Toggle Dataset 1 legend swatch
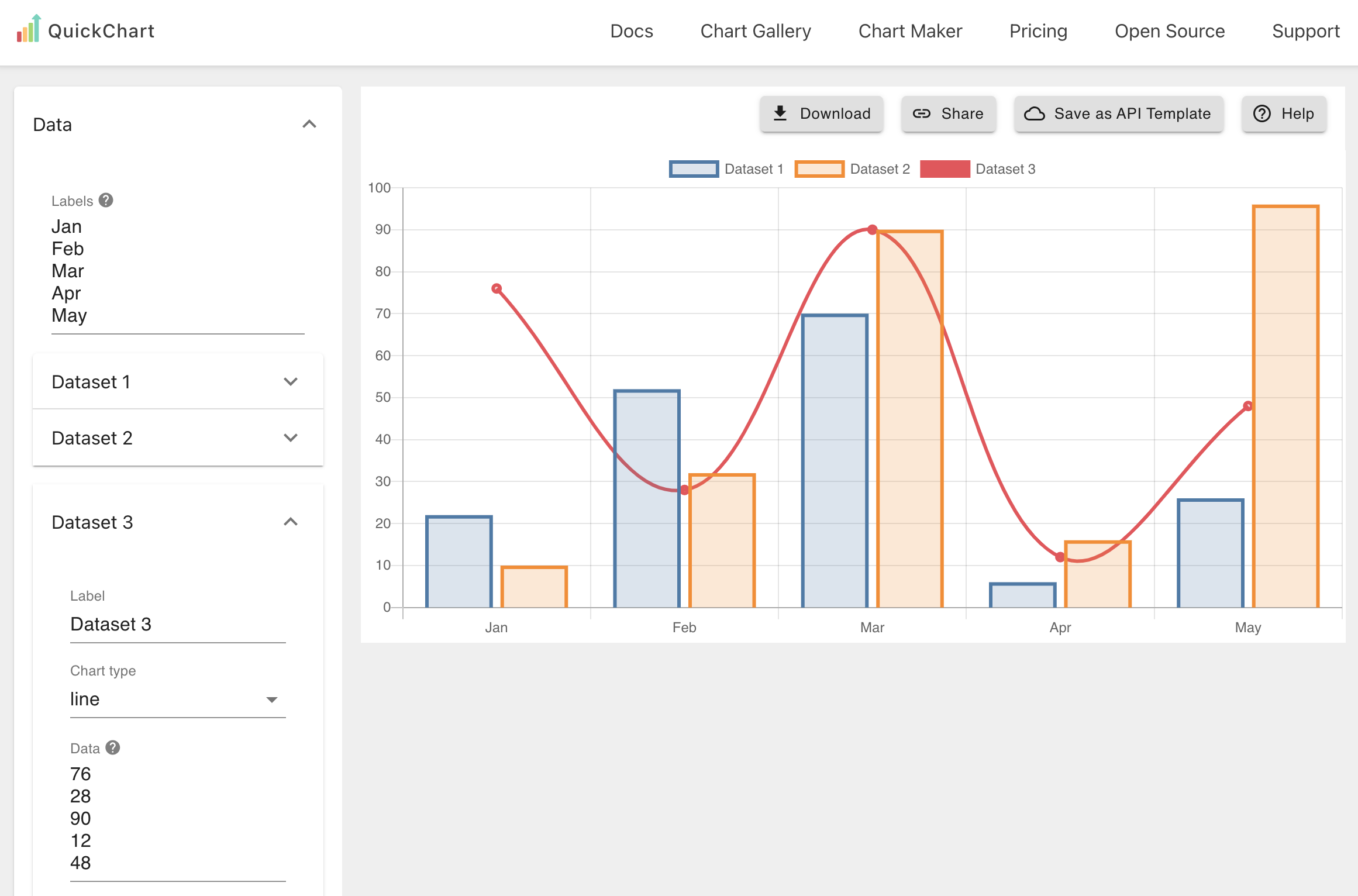 [694, 169]
